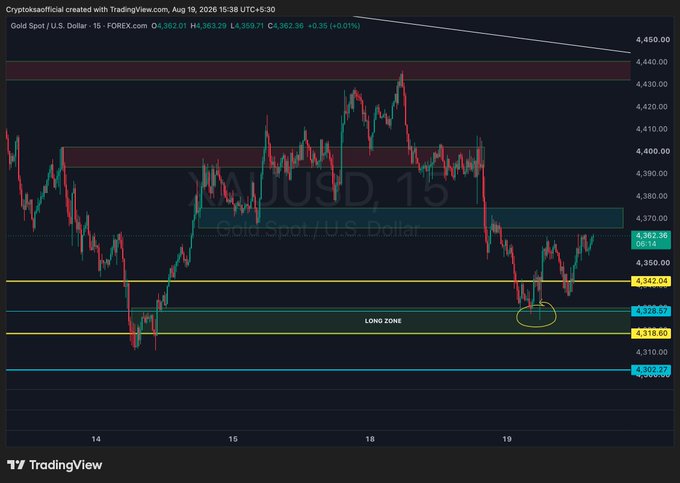Click the 4,350.00 price axis label
Viewport: 680px width, 483px height.
point(651,263)
